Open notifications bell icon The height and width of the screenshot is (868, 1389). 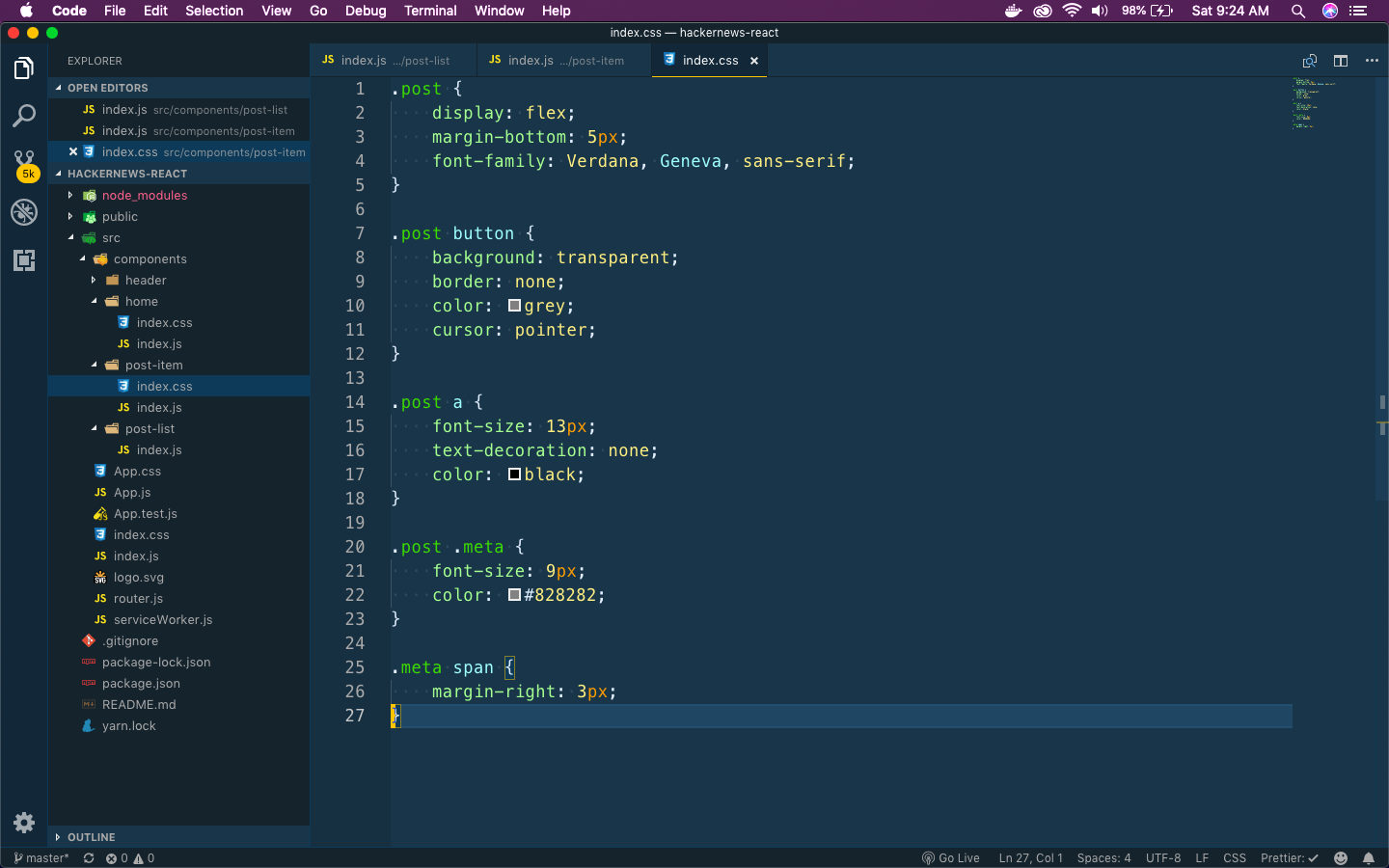tap(1369, 858)
